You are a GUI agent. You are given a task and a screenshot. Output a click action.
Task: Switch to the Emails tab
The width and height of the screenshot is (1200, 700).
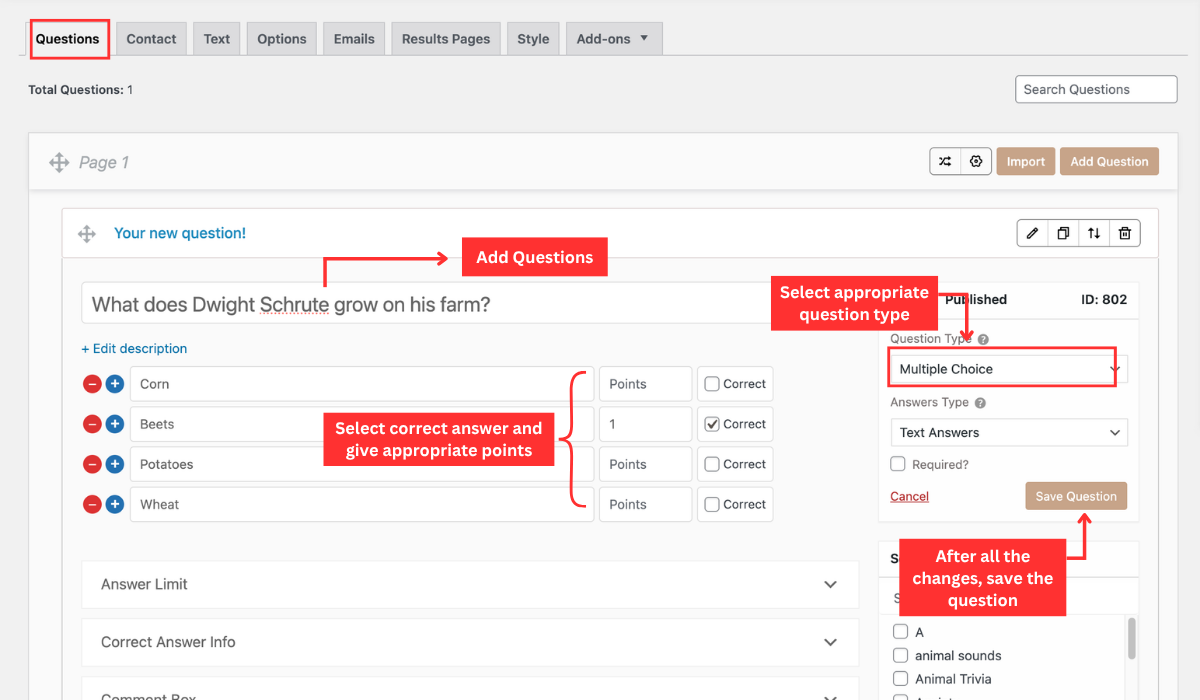(x=354, y=39)
